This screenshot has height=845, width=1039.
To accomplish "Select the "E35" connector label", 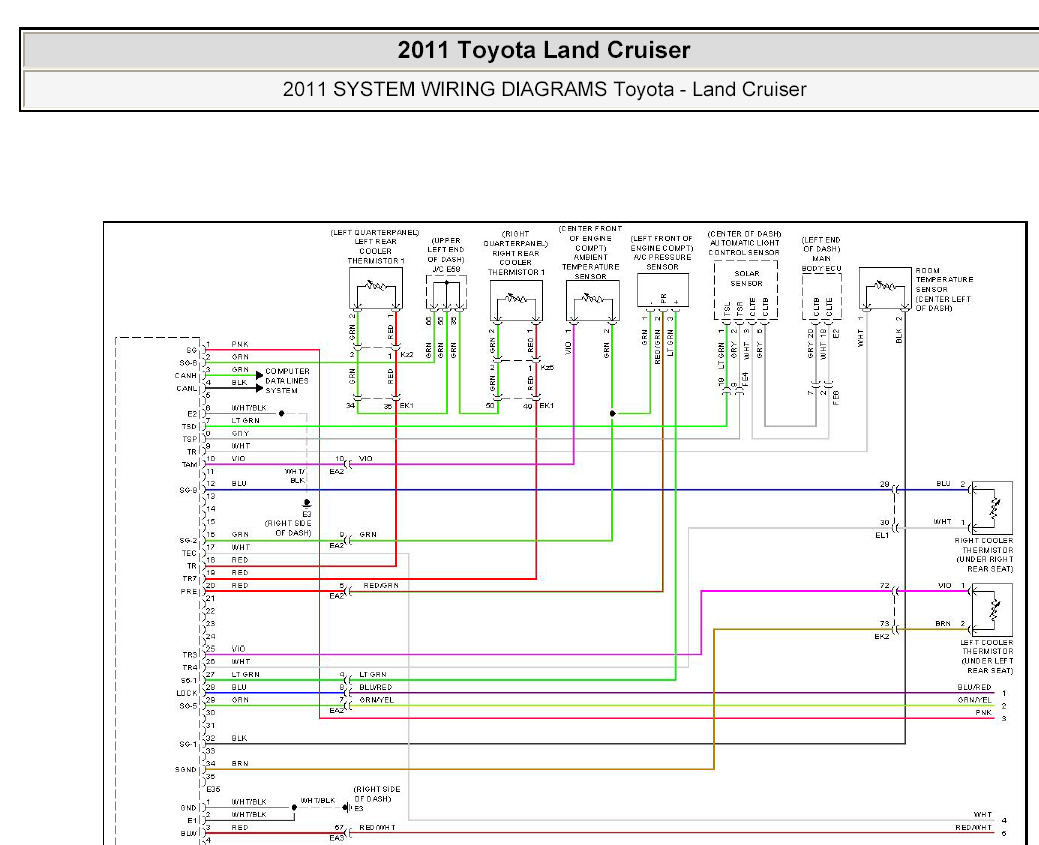I will click(x=213, y=789).
